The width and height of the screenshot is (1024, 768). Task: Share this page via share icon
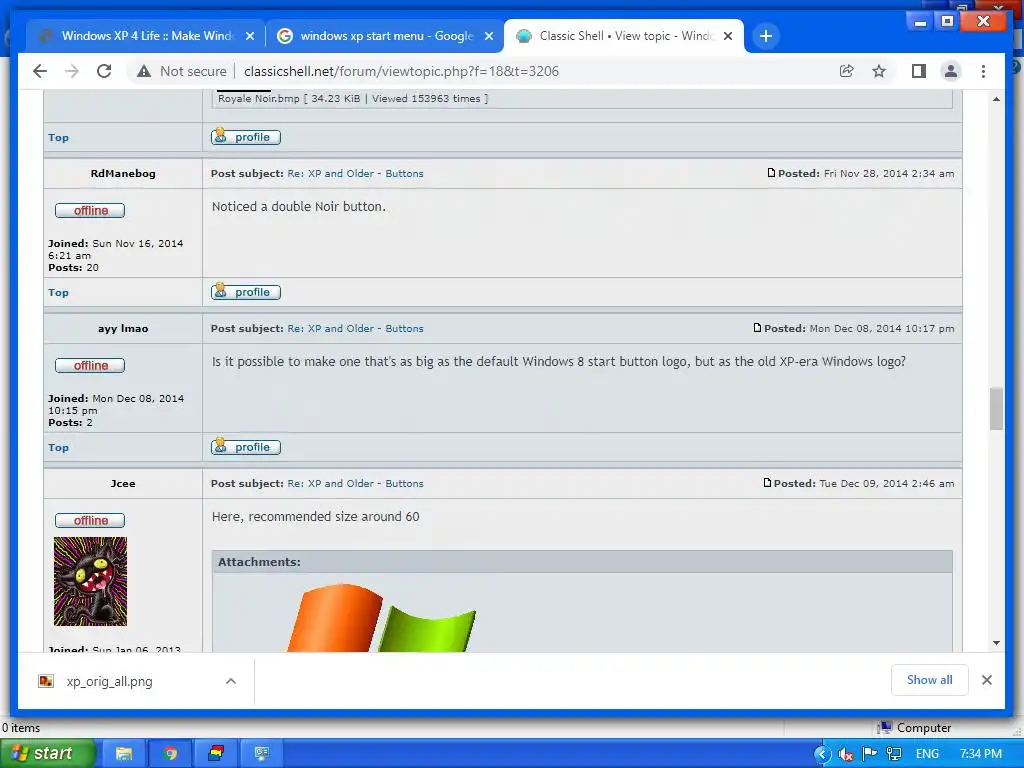click(x=846, y=71)
